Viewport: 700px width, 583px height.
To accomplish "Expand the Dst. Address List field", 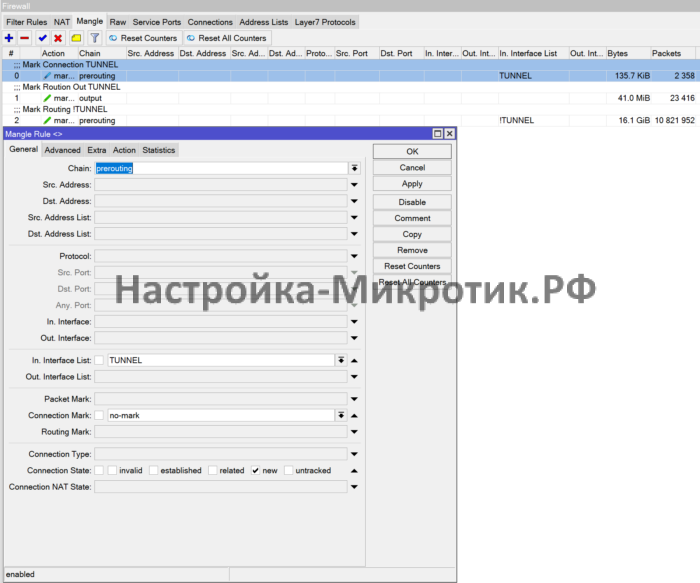I will tap(354, 234).
